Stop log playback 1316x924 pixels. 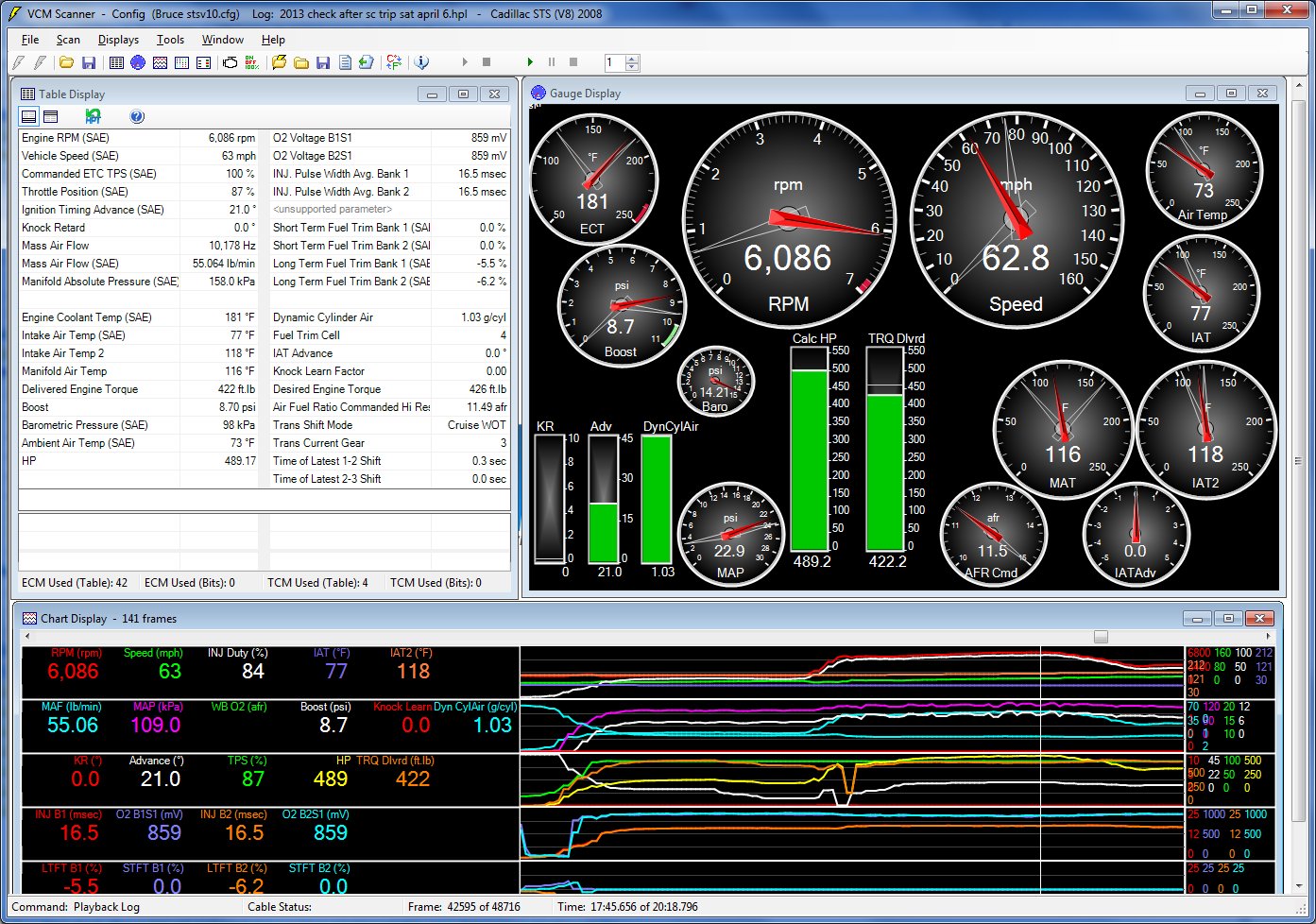pyautogui.click(x=573, y=62)
